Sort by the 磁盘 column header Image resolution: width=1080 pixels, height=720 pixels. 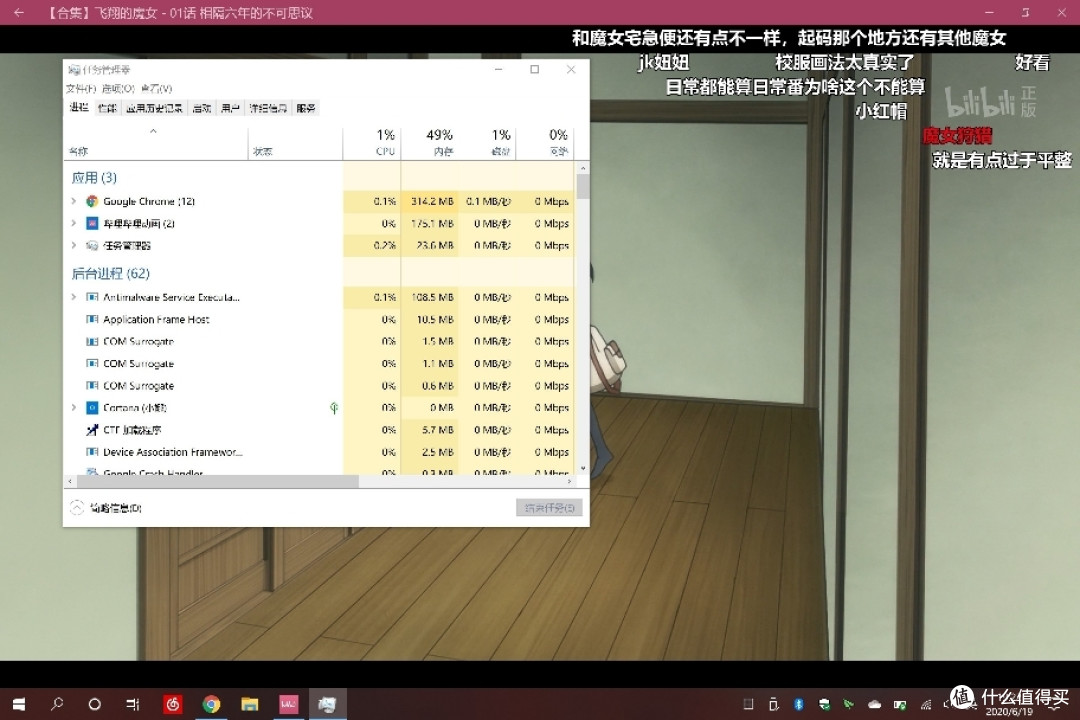487,143
